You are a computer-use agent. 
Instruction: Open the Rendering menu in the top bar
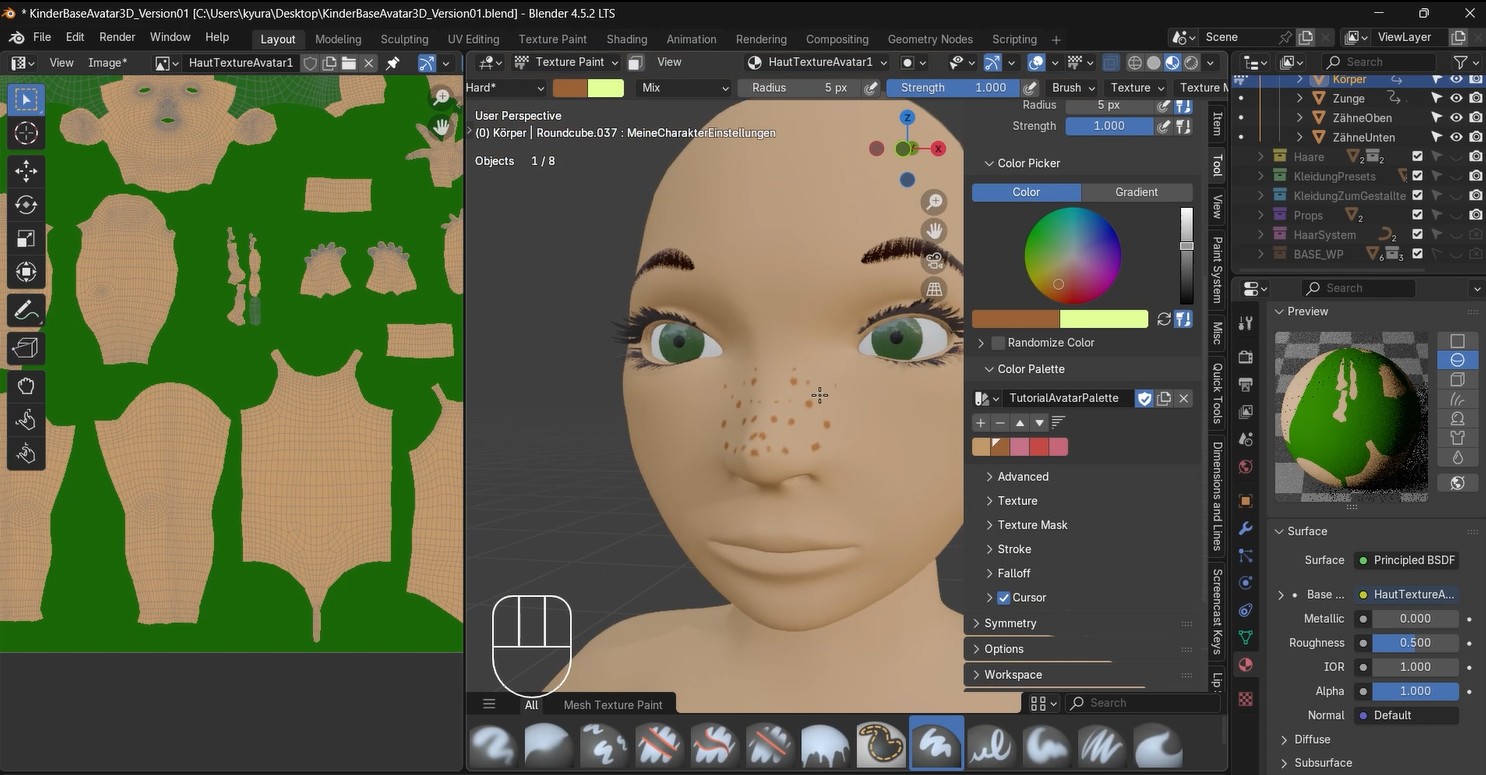point(760,39)
